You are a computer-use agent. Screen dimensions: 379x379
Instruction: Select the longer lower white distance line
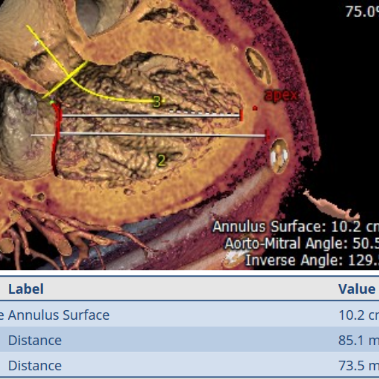click(x=148, y=135)
